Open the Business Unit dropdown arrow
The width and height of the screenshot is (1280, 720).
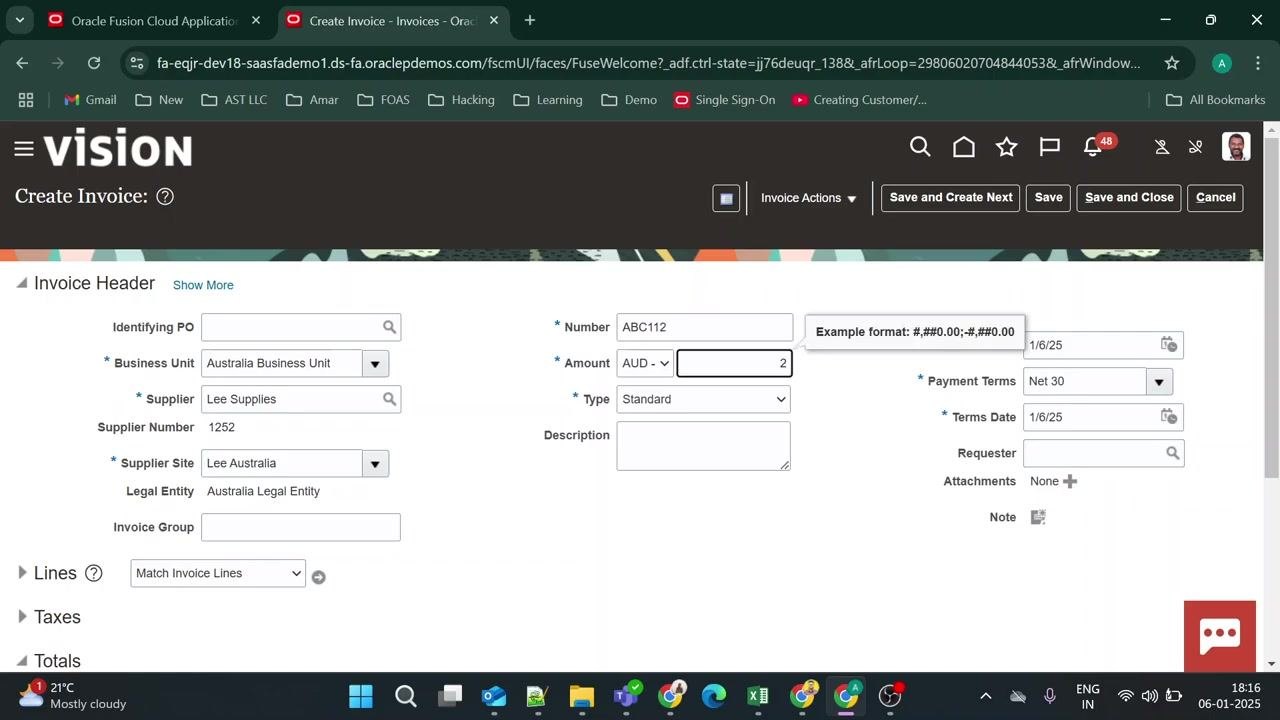(376, 363)
